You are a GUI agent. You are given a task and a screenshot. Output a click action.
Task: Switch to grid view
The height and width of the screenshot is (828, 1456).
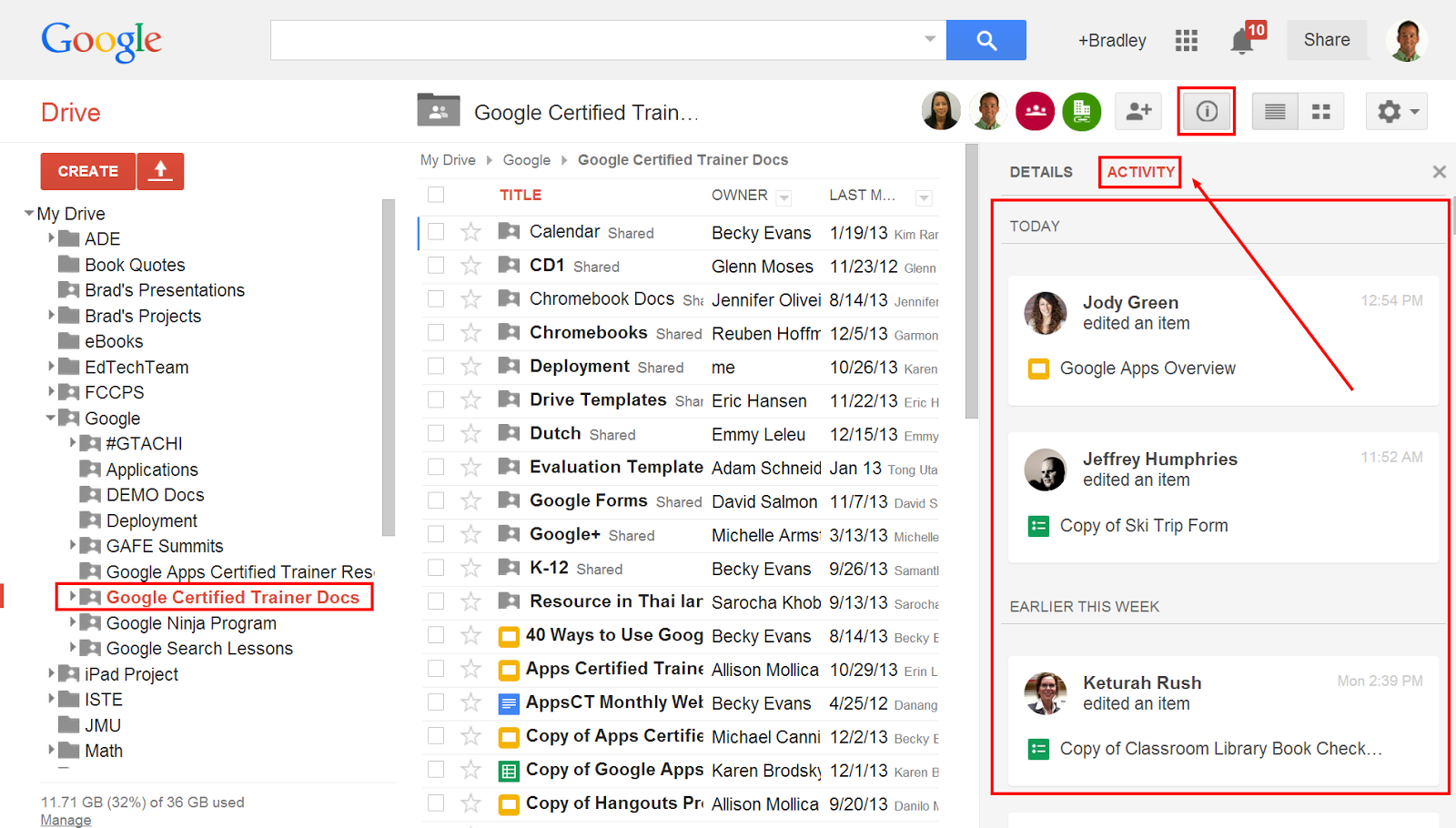pos(1321,112)
